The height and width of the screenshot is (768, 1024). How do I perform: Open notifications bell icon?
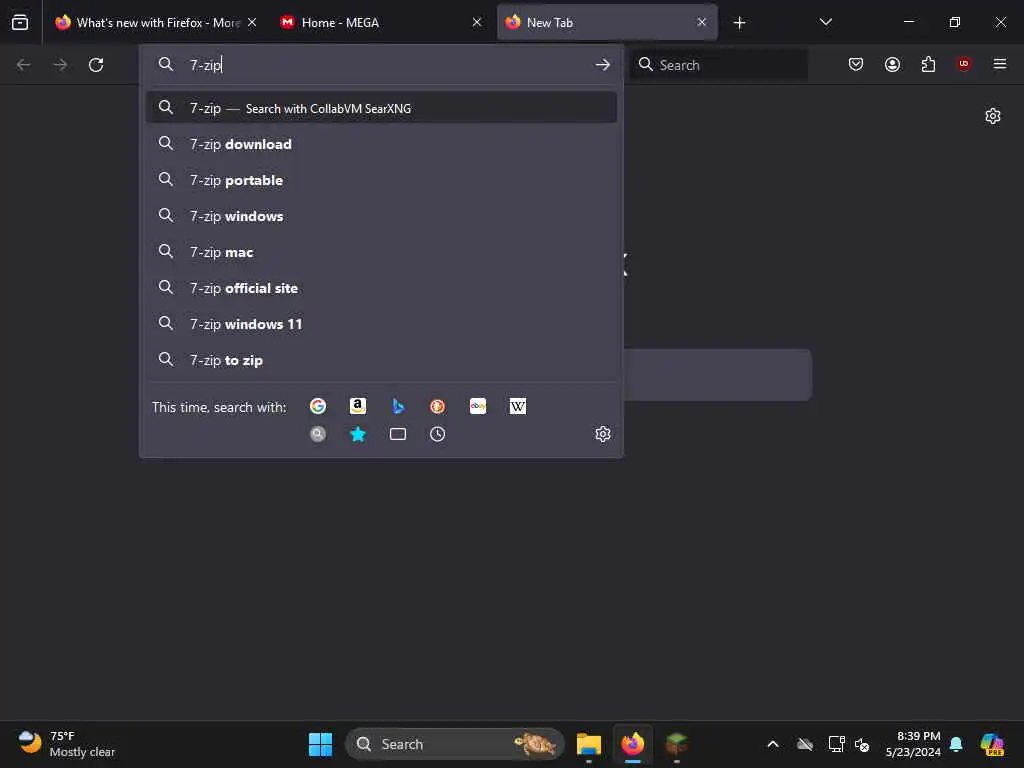pos(956,744)
